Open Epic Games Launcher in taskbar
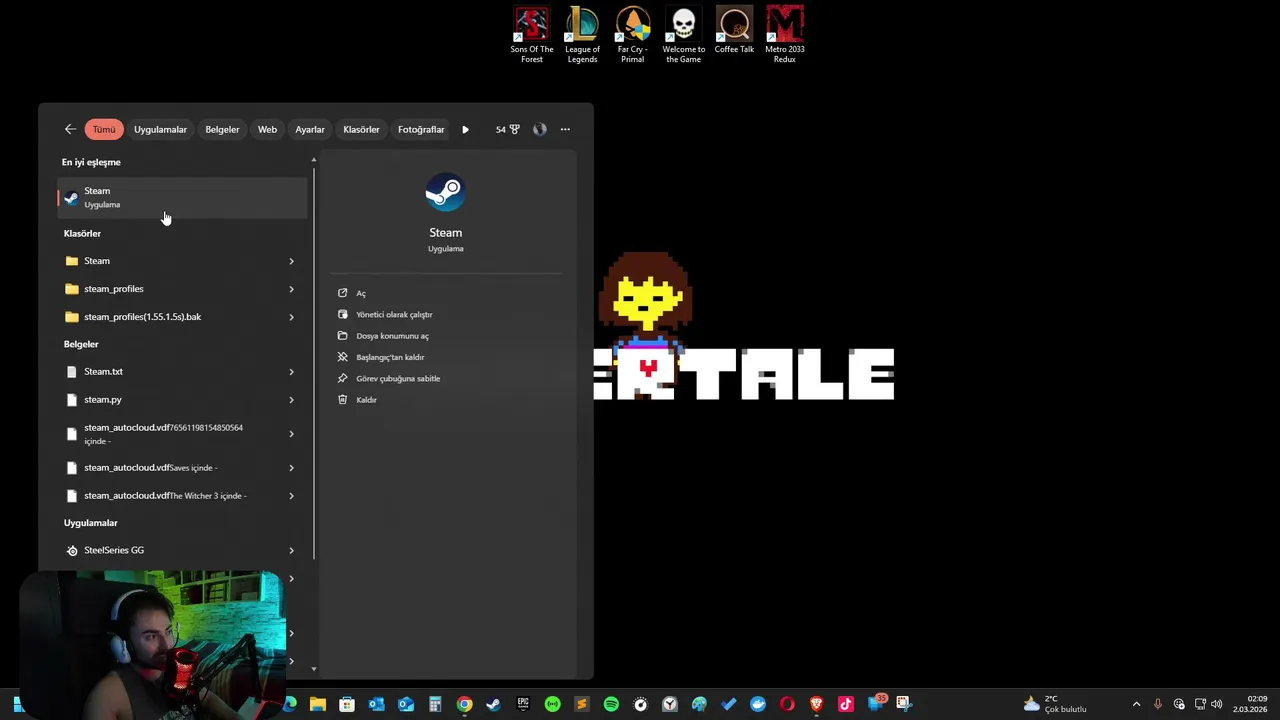 [523, 704]
